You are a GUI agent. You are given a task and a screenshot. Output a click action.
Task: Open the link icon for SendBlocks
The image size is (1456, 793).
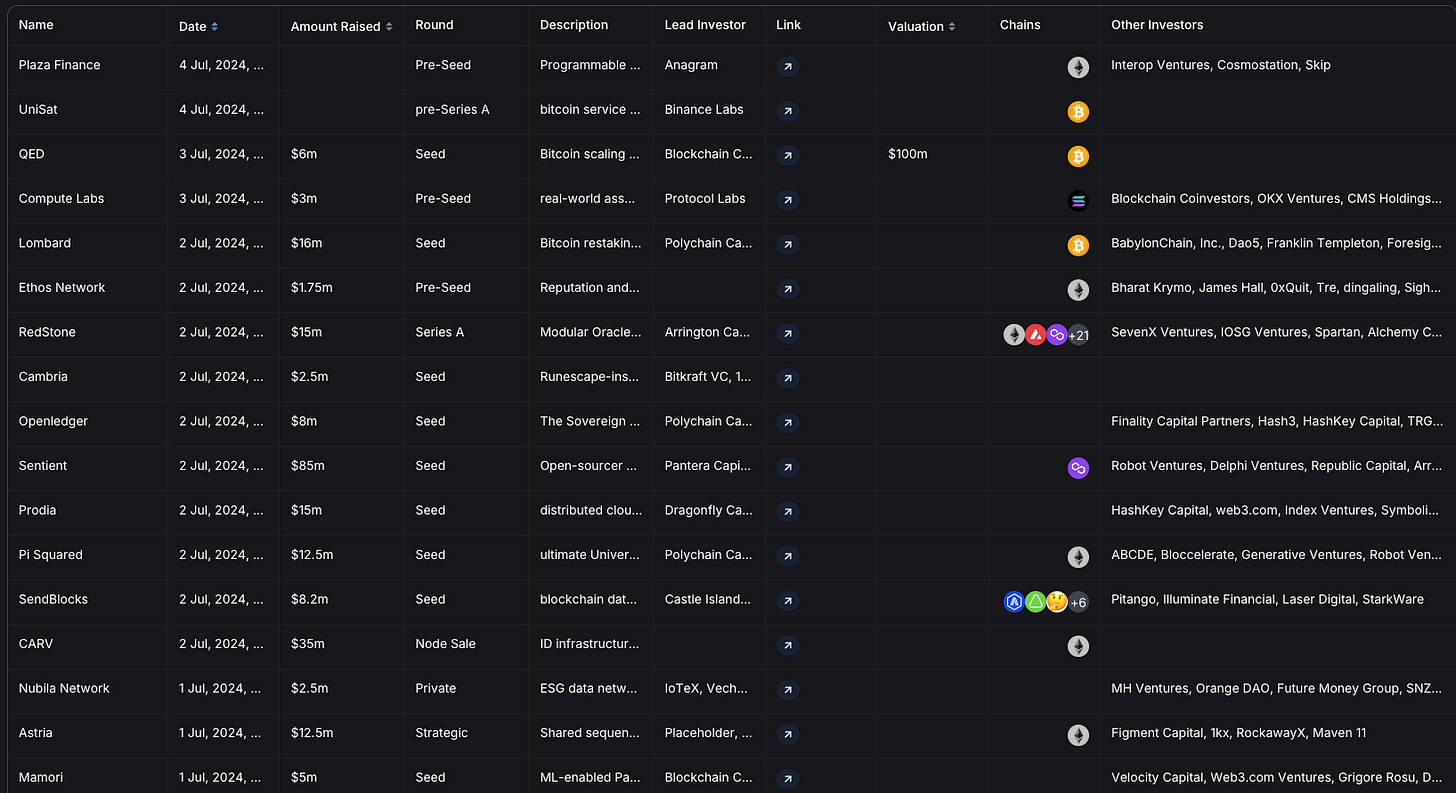(x=788, y=601)
